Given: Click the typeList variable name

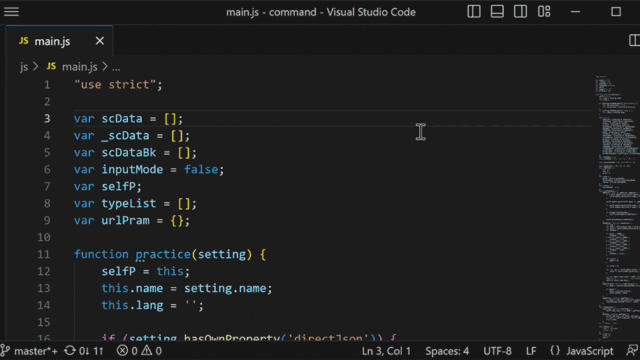Looking at the screenshot, I should click(x=129, y=203).
